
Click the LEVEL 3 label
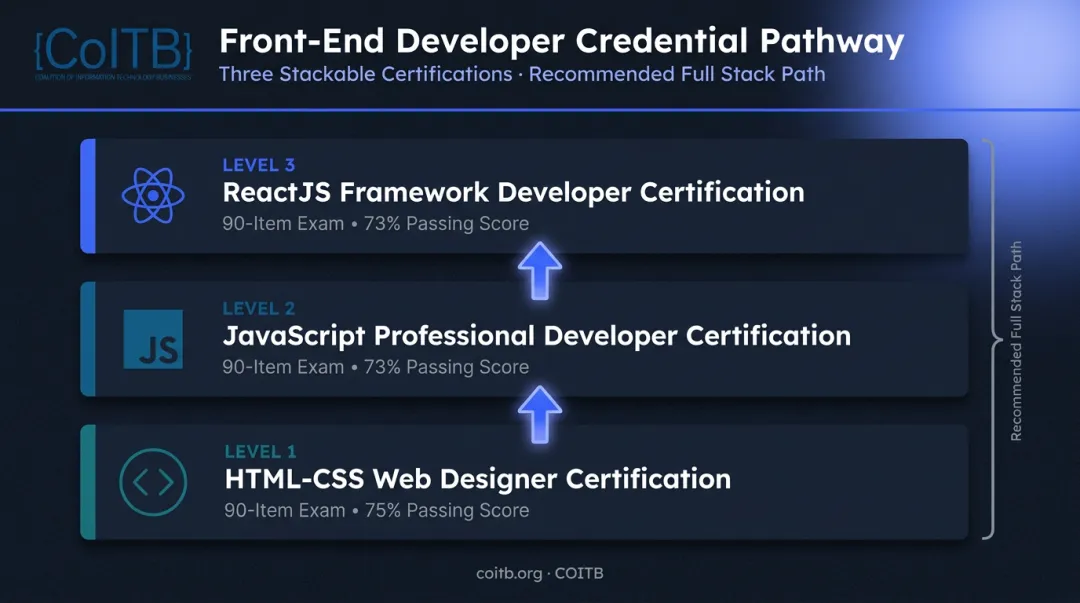[x=258, y=165]
